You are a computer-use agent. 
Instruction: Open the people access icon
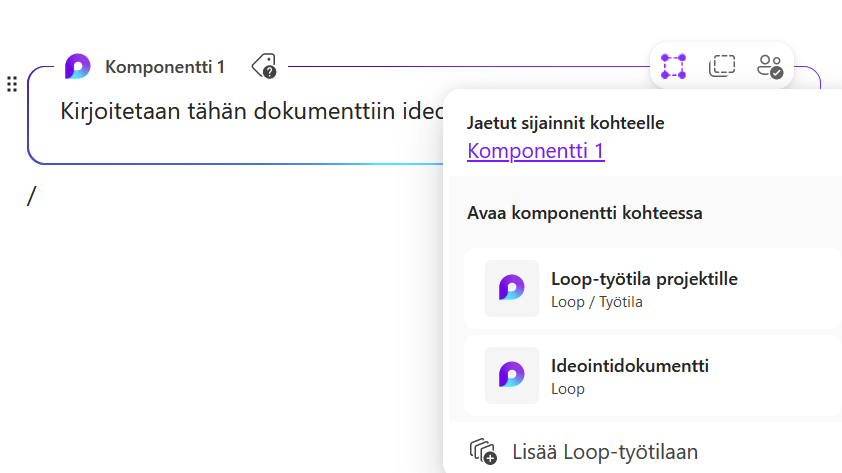(769, 67)
